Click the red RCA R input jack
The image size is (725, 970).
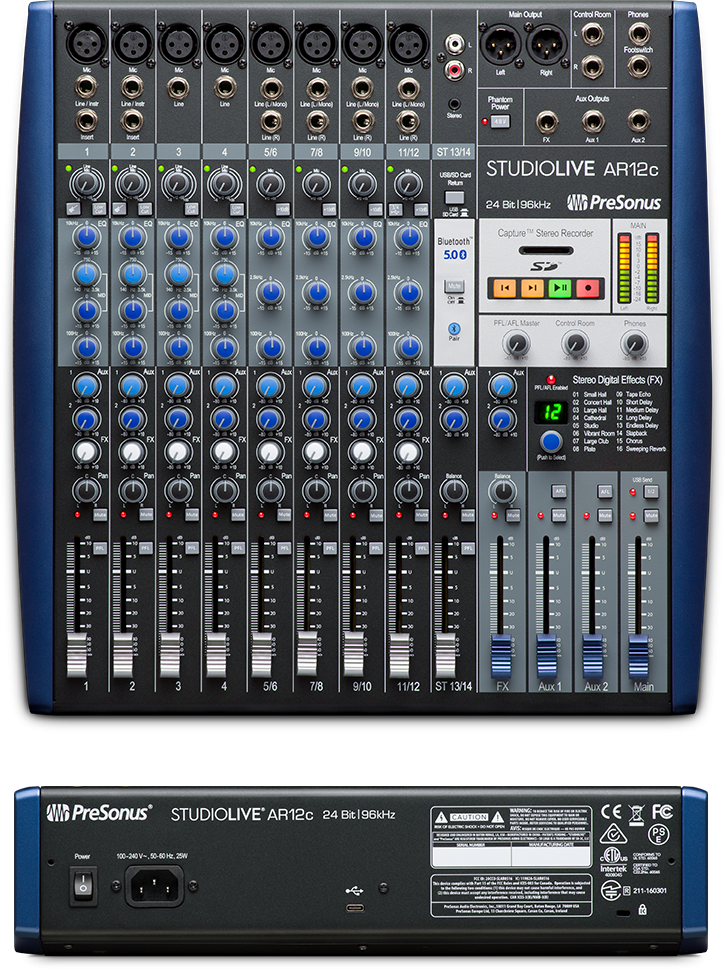pos(454,69)
